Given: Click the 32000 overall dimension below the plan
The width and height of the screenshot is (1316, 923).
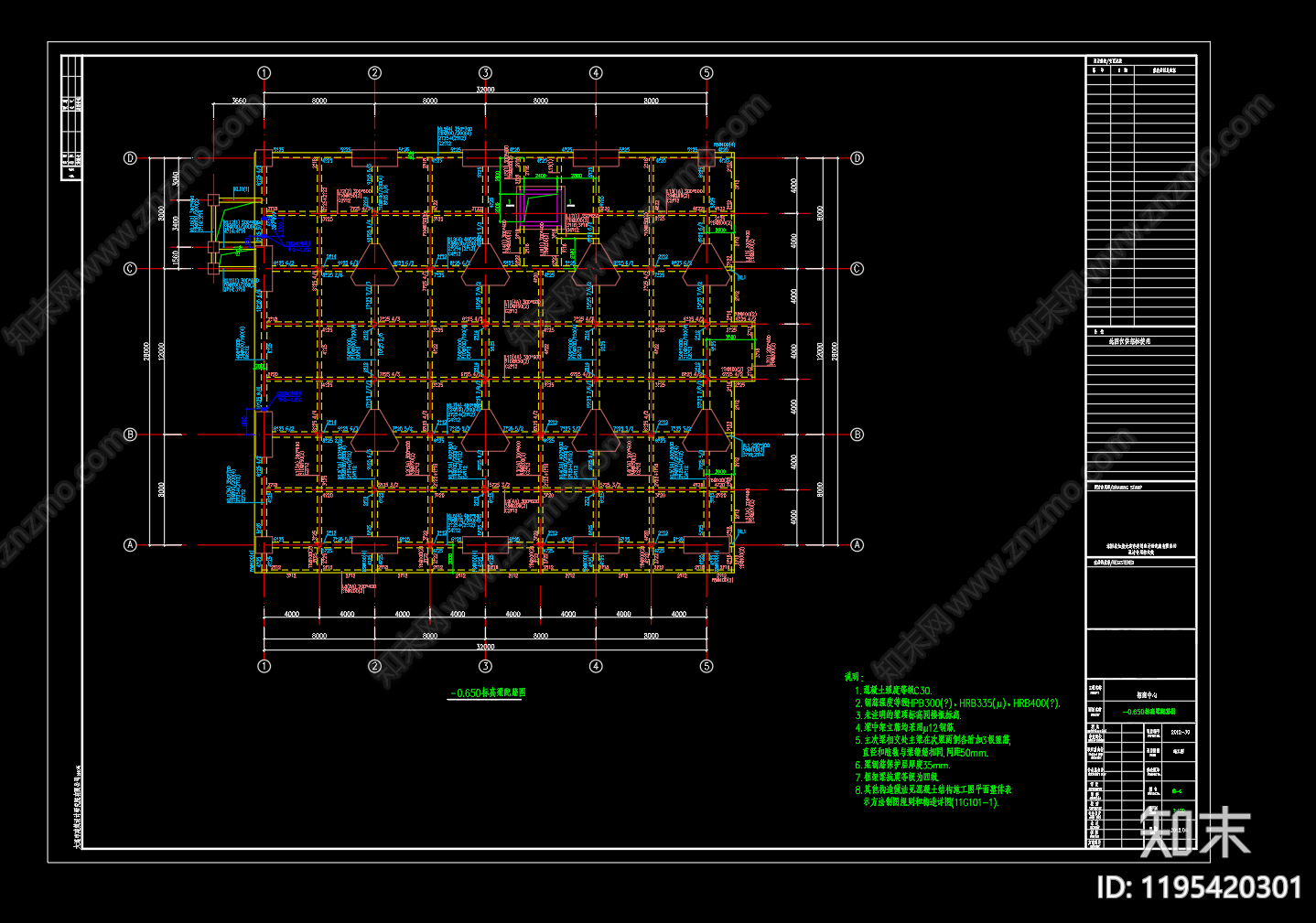Looking at the screenshot, I should (x=485, y=647).
